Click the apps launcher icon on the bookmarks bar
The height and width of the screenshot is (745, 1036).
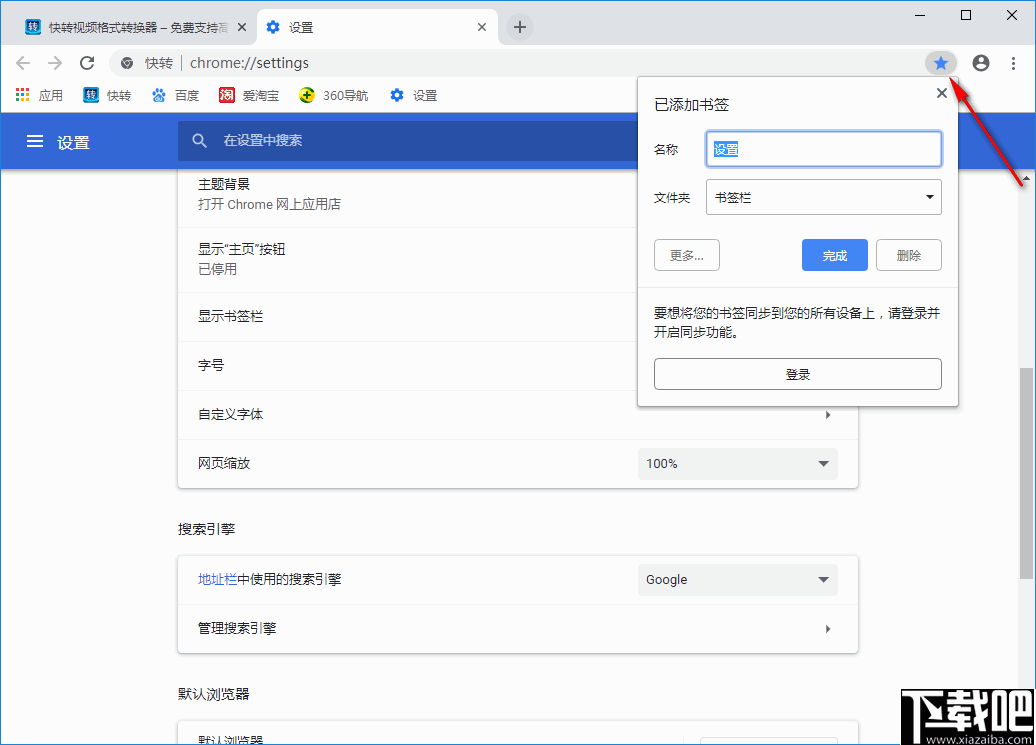pyautogui.click(x=22, y=95)
